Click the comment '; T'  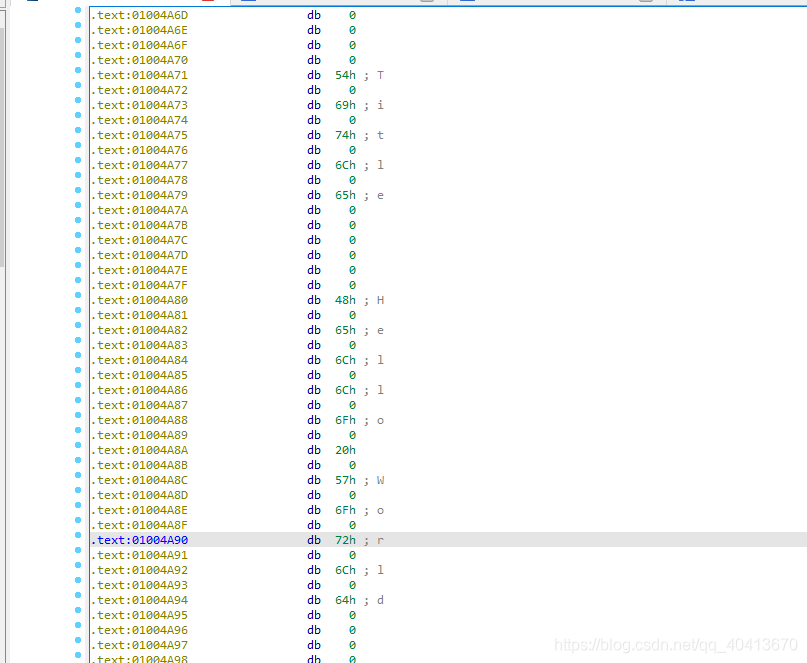pos(374,75)
